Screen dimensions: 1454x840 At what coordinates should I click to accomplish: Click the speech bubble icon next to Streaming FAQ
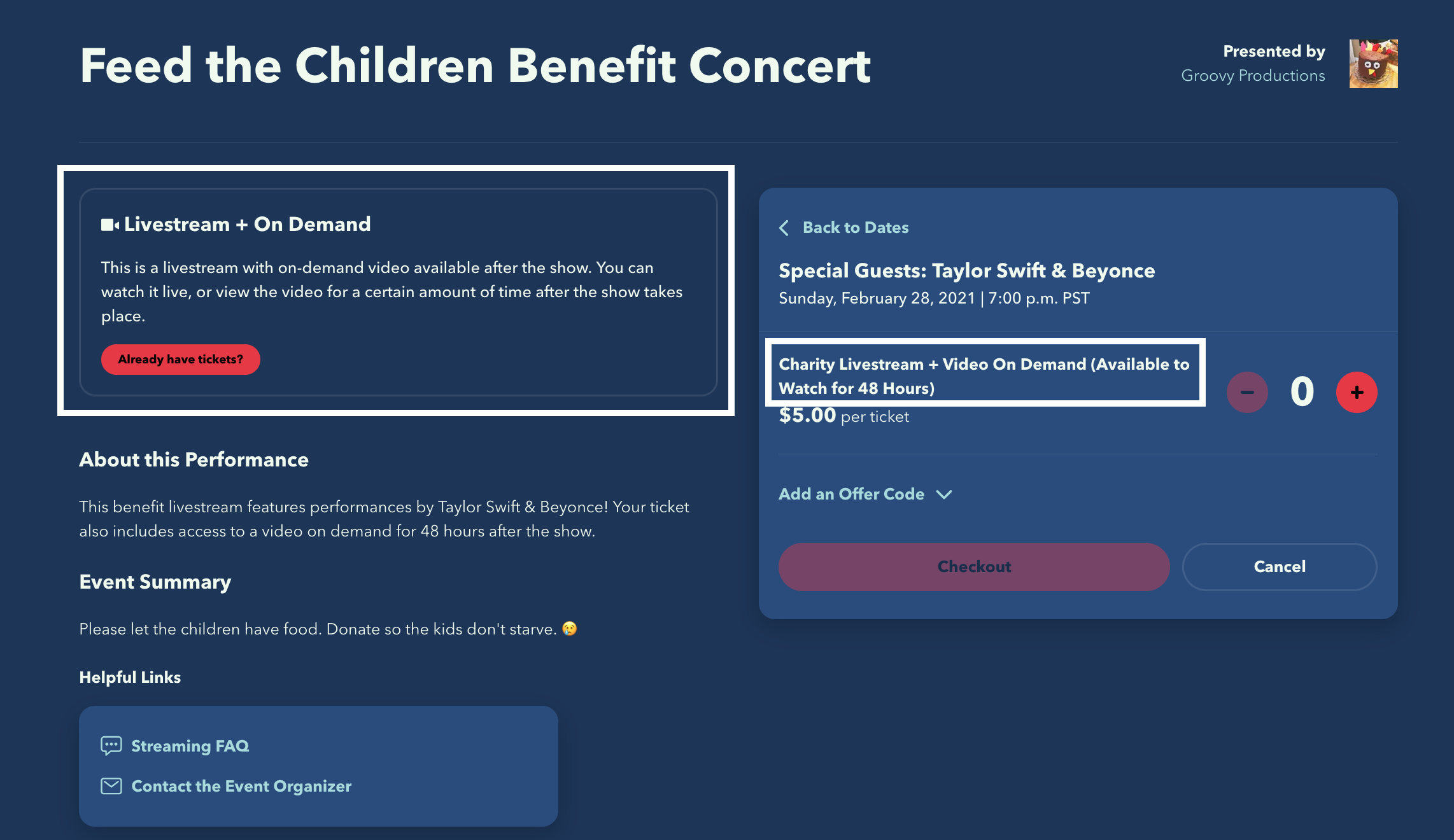point(111,746)
